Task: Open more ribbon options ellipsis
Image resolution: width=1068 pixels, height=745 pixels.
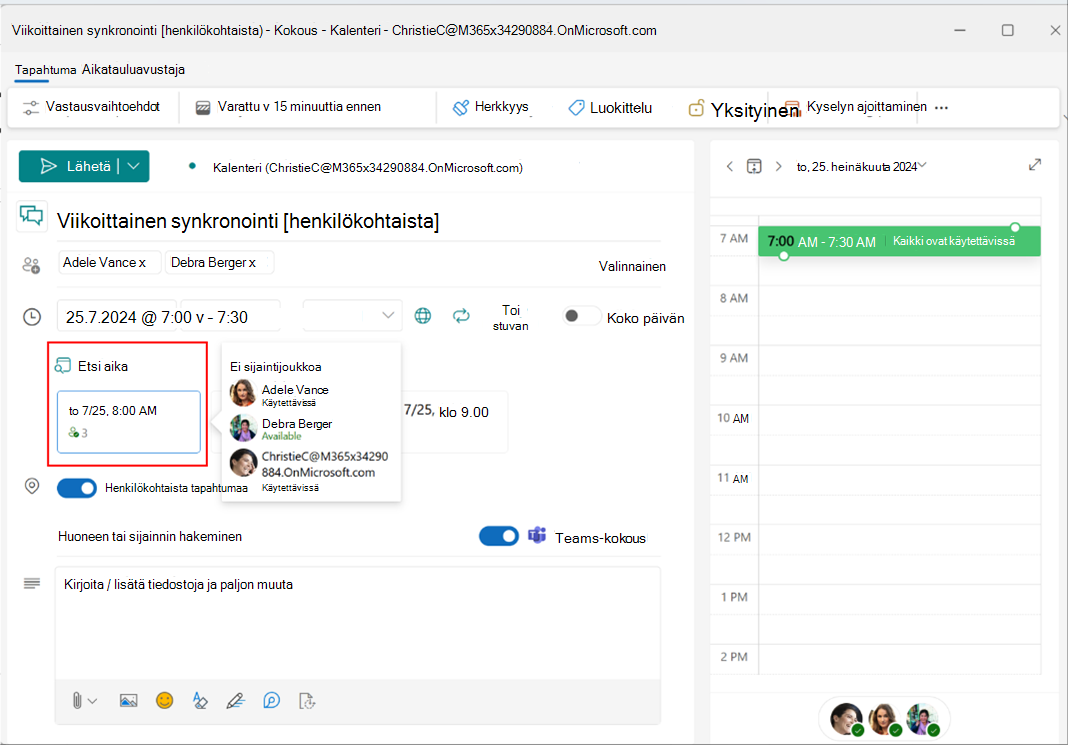Action: [x=941, y=108]
